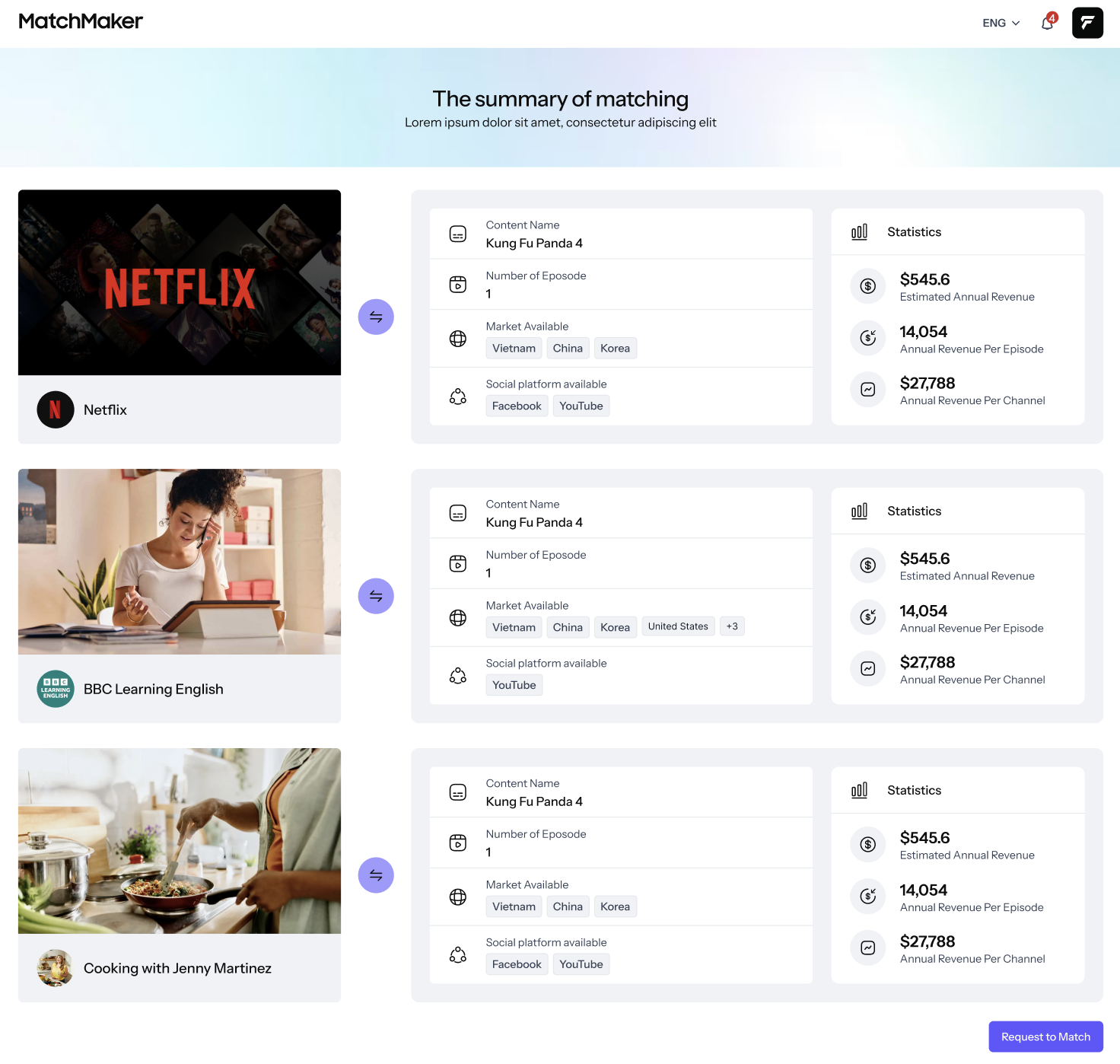Select the Korea tag in the BBC card
Viewport: 1120px width, 1064px height.
[615, 627]
